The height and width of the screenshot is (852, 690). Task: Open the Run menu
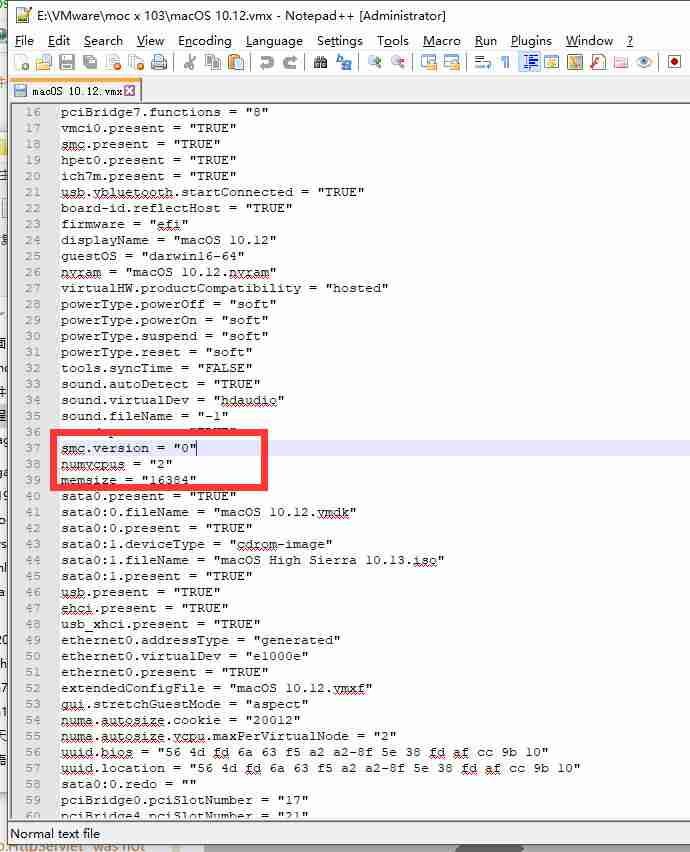(x=486, y=41)
